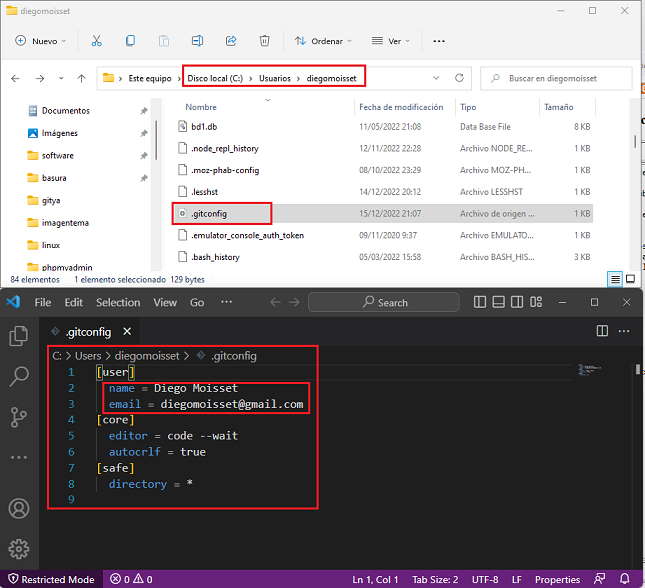
Task: Open the Ordenar sort dropdown
Action: point(323,41)
